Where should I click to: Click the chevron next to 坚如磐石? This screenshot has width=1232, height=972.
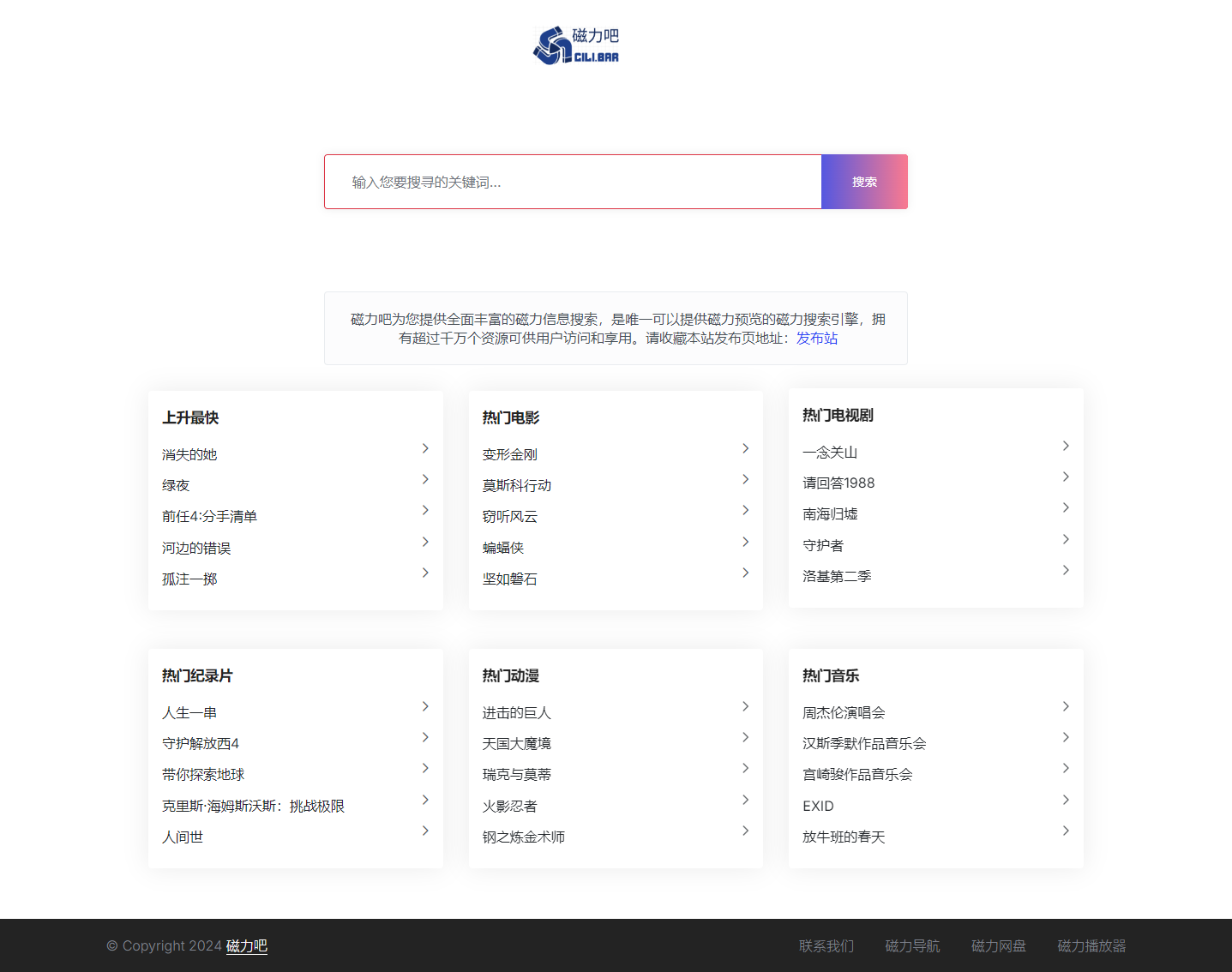746,573
